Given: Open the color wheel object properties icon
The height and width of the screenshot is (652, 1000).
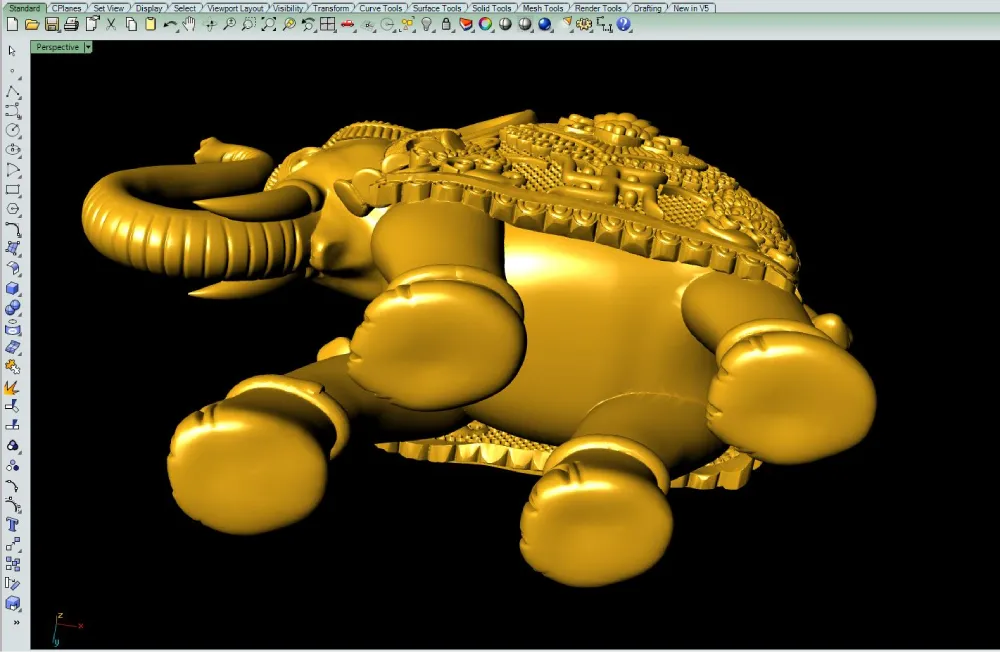Looking at the screenshot, I should pyautogui.click(x=486, y=24).
